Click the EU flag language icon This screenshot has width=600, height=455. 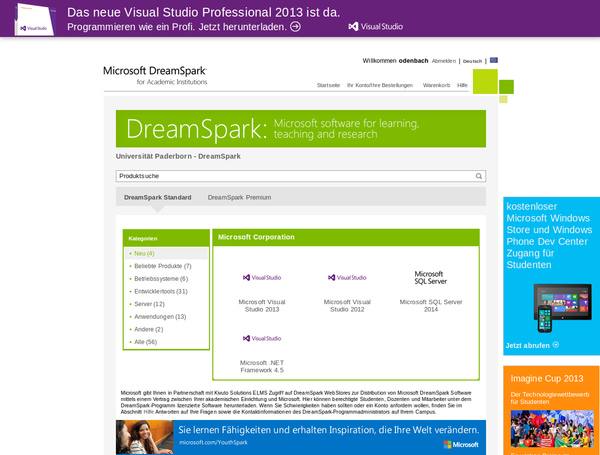pos(493,61)
